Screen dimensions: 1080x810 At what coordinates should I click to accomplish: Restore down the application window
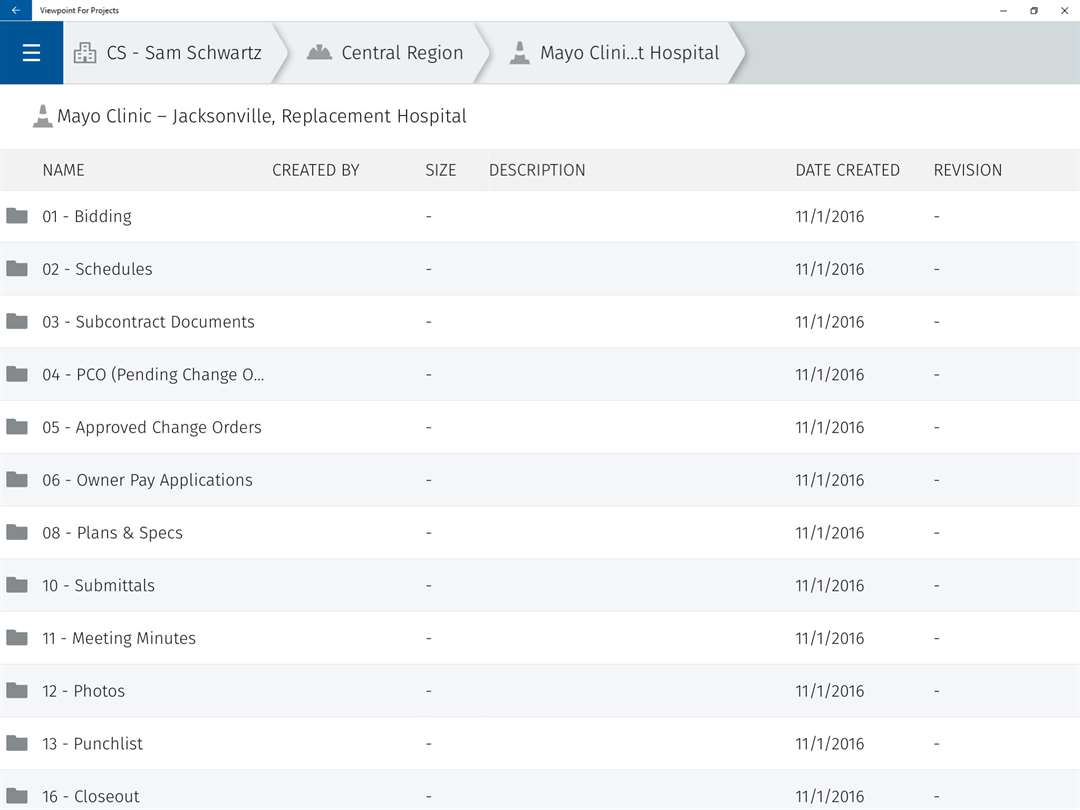(x=1034, y=10)
